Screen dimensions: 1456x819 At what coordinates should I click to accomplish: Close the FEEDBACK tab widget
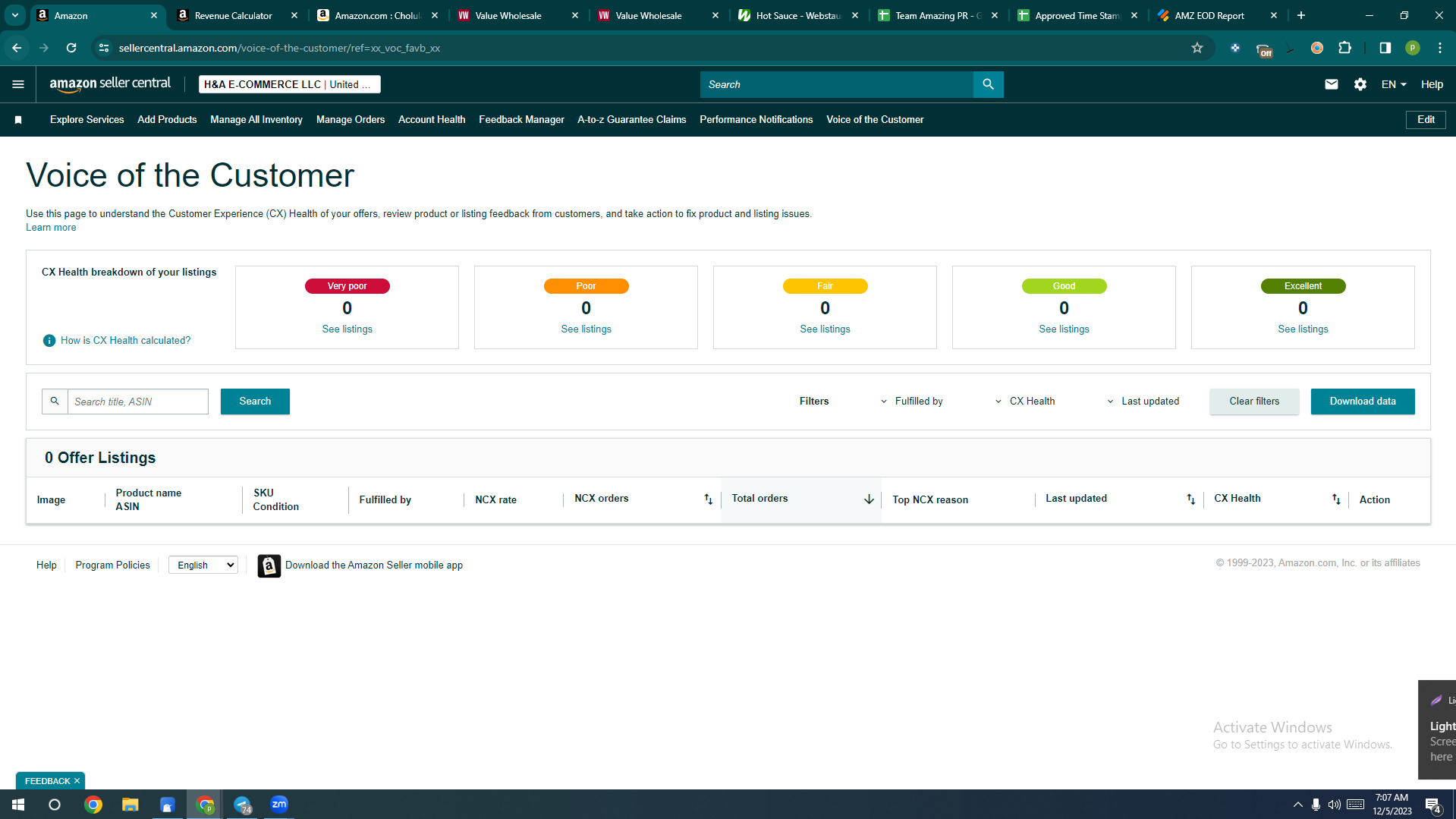pyautogui.click(x=77, y=781)
